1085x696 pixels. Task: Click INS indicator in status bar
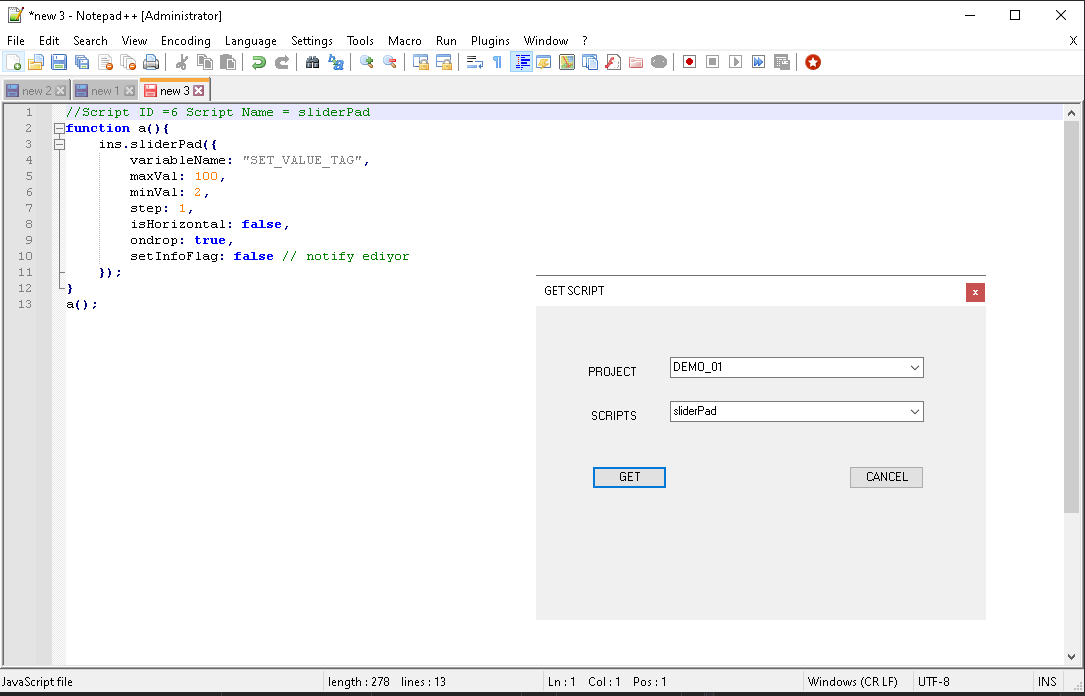pos(1047,682)
